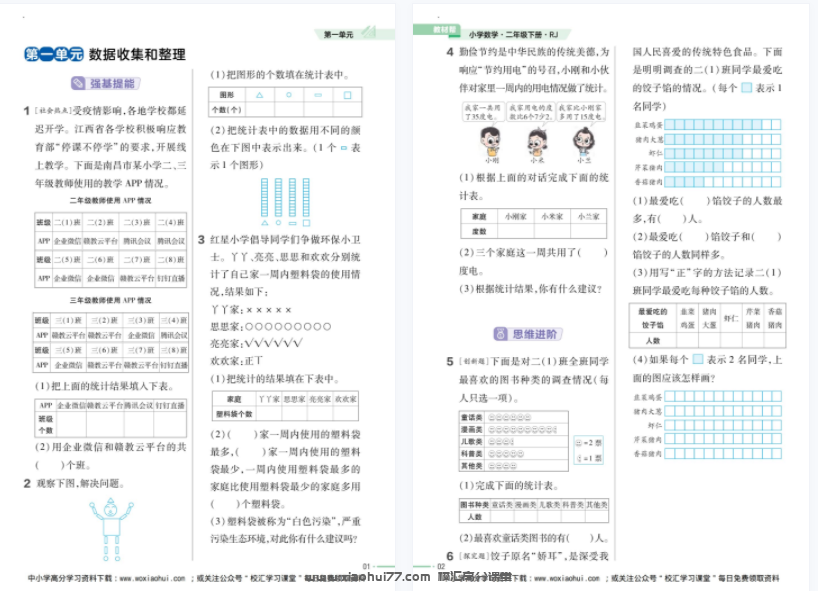Image resolution: width=818 pixels, height=591 pixels.
Task: Click the pictograph legend box showing =2名
Action: (588, 450)
